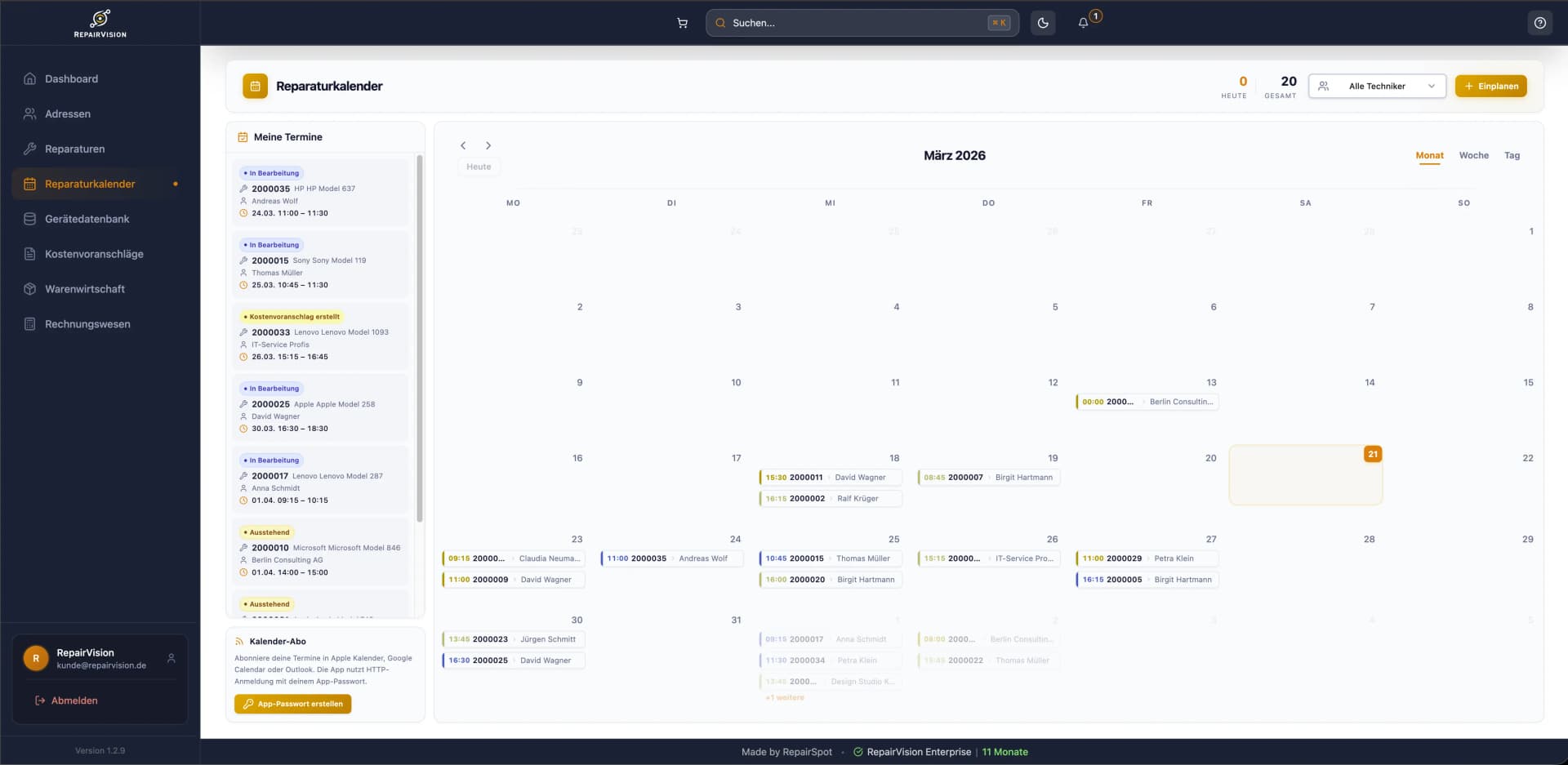Open Warenwirtschaft via the package icon
The height and width of the screenshot is (765, 1568).
(x=29, y=289)
